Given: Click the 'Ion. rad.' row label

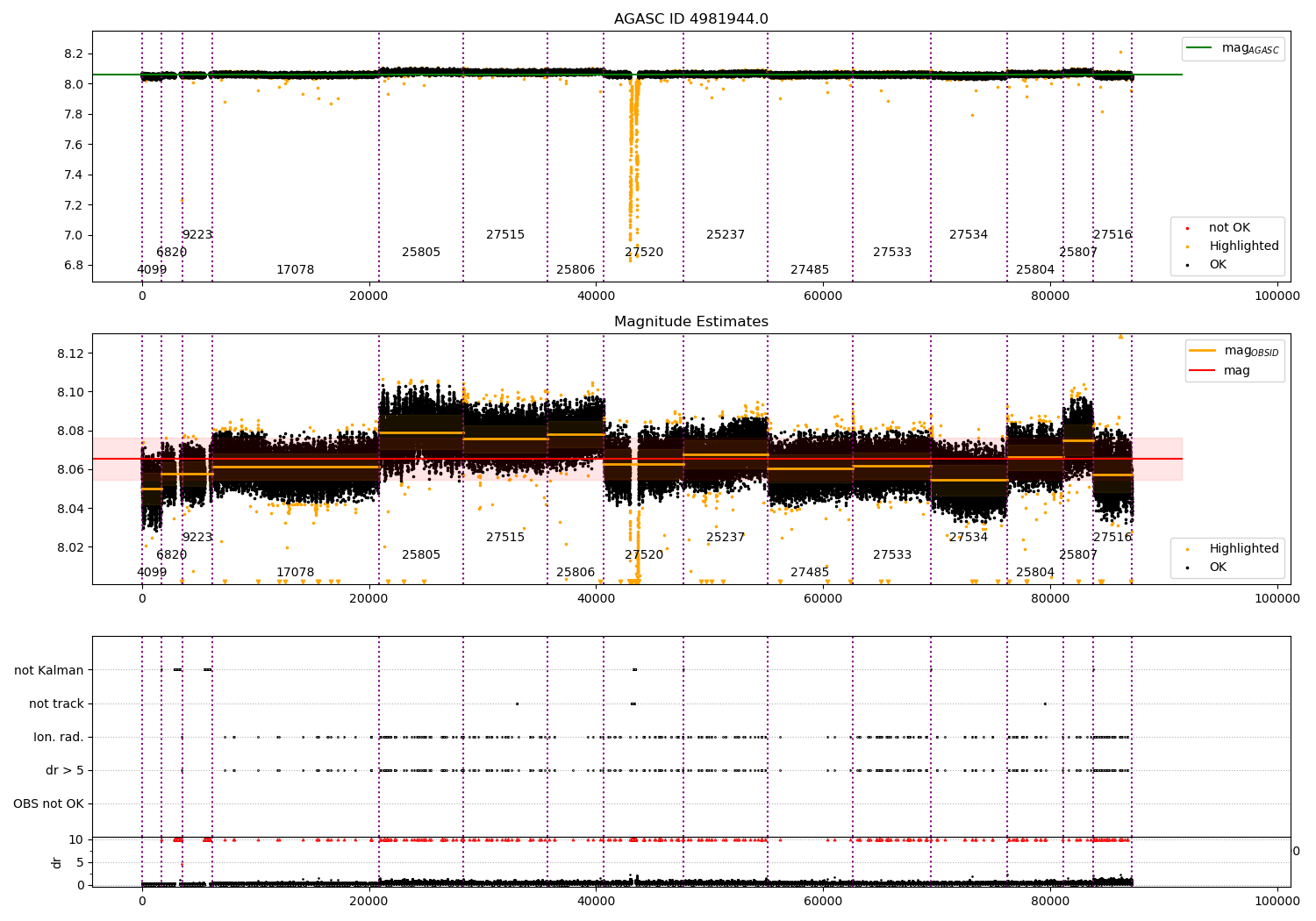Looking at the screenshot, I should pyautogui.click(x=59, y=738).
